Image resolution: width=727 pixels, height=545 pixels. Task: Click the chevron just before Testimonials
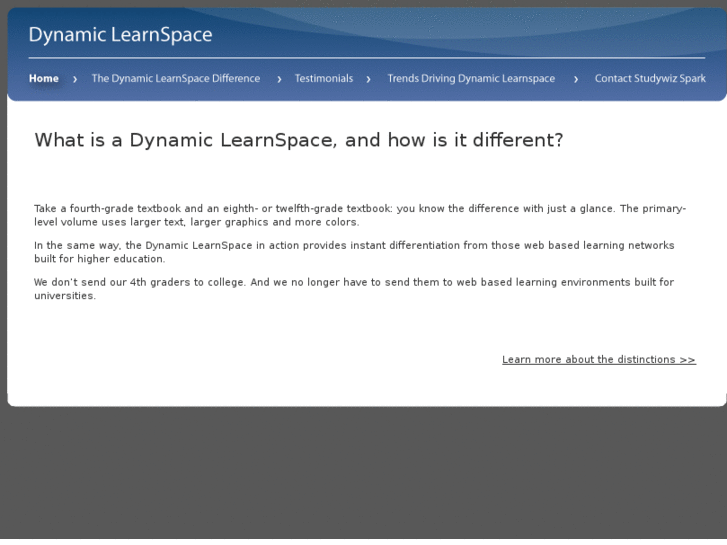[279, 79]
